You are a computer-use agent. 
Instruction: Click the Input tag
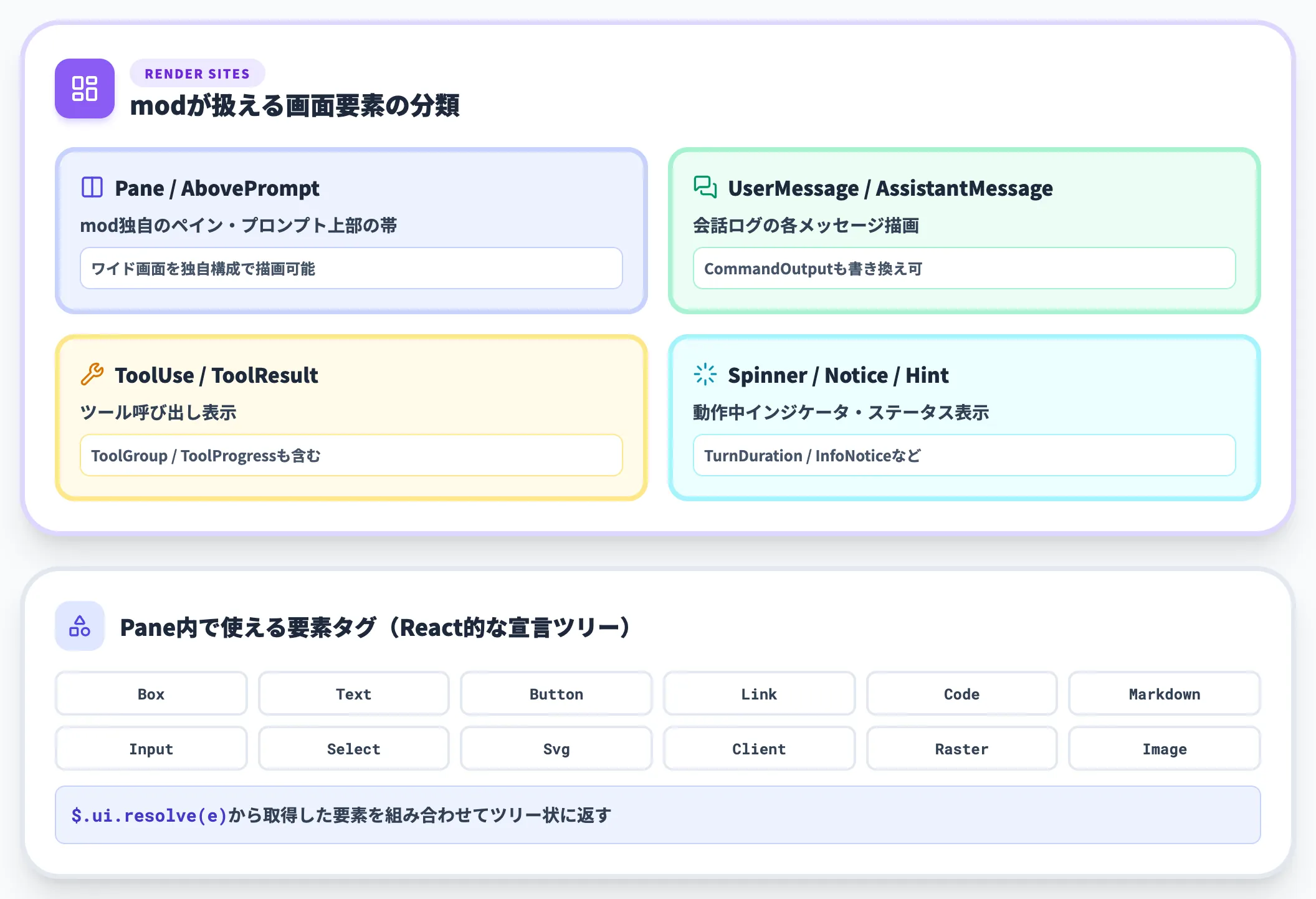point(151,749)
